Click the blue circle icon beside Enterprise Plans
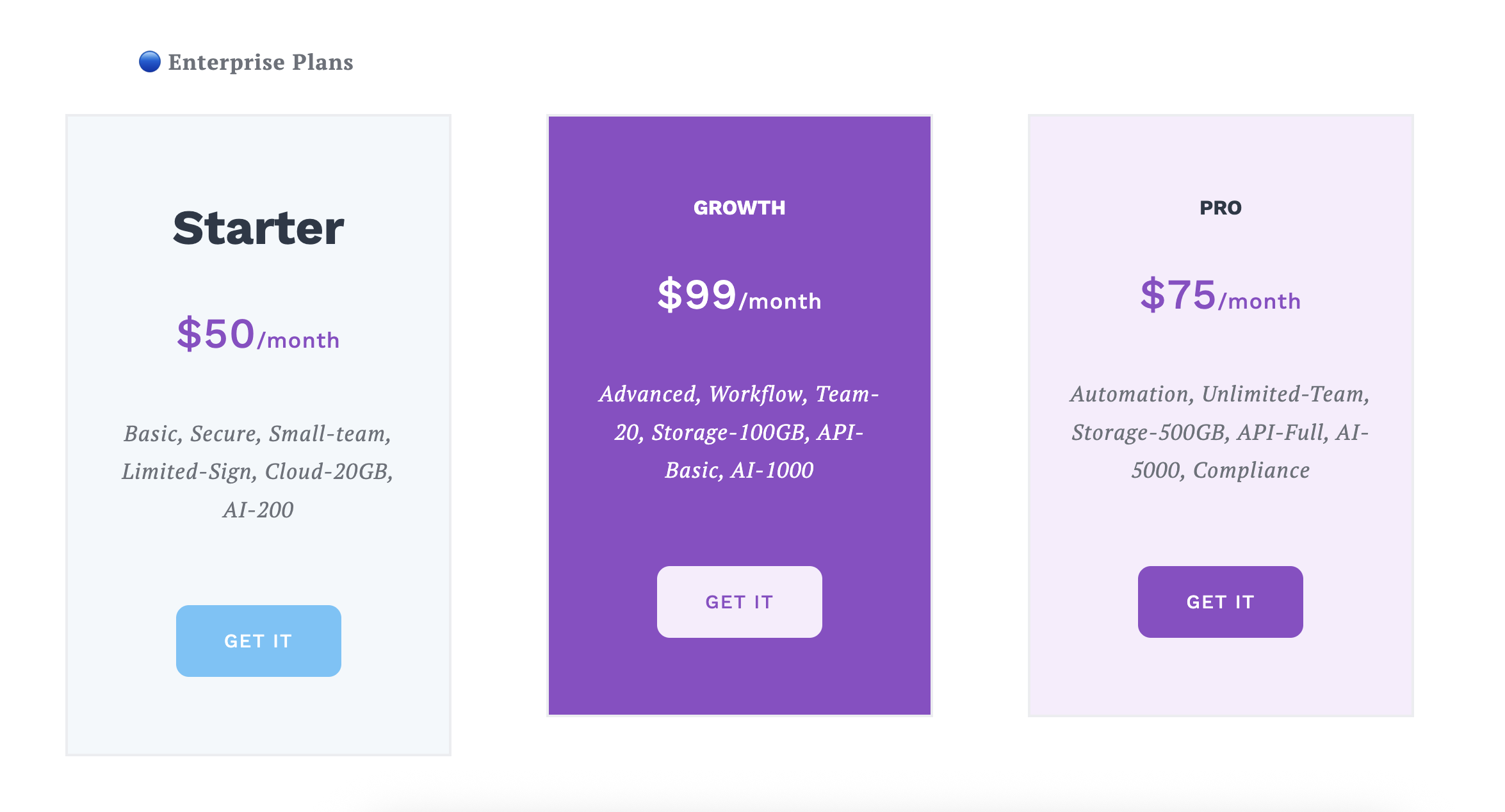This screenshot has width=1505, height=812. (x=150, y=62)
